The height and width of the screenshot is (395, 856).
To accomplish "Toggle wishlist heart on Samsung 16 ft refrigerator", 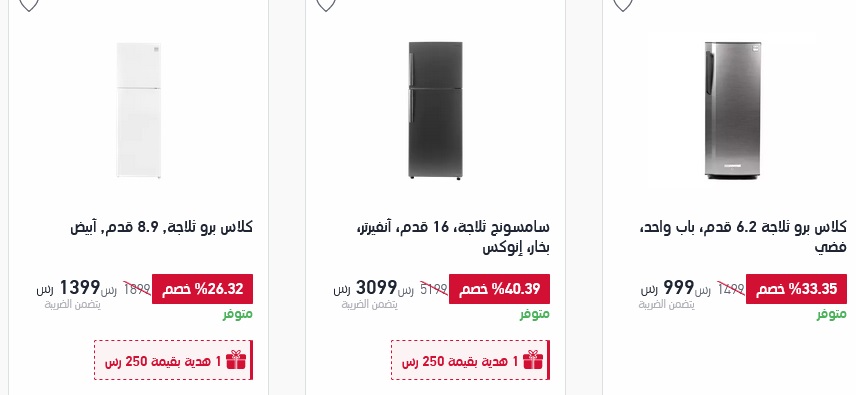I will coord(326,4).
